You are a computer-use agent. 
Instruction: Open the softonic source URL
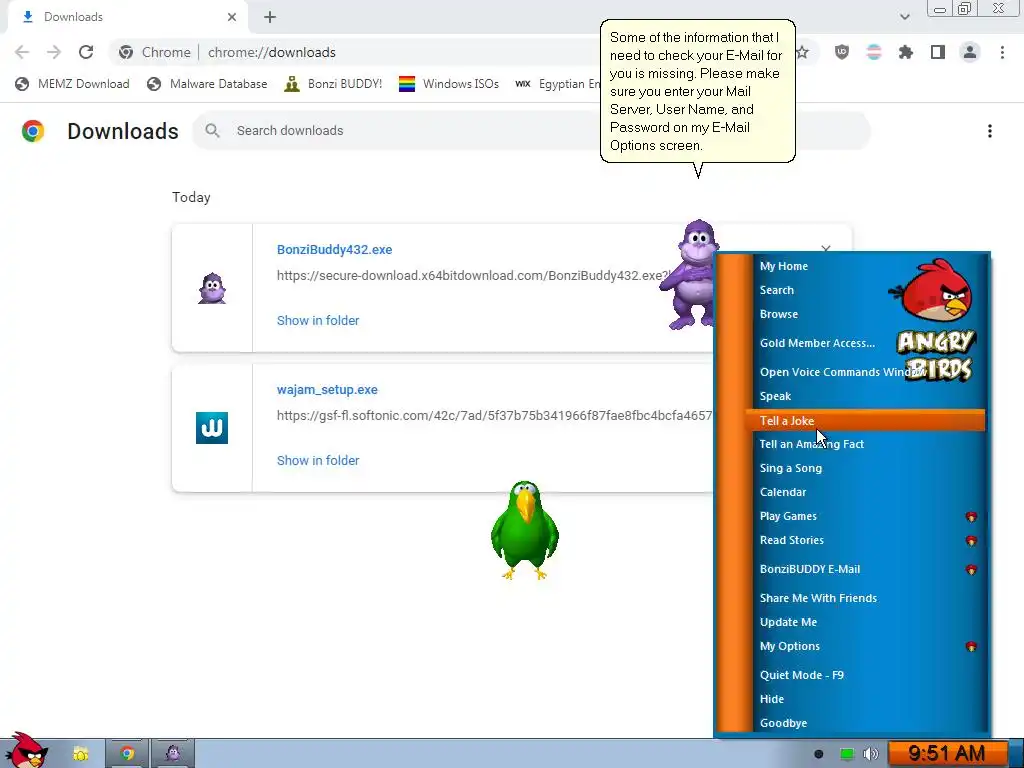click(494, 415)
